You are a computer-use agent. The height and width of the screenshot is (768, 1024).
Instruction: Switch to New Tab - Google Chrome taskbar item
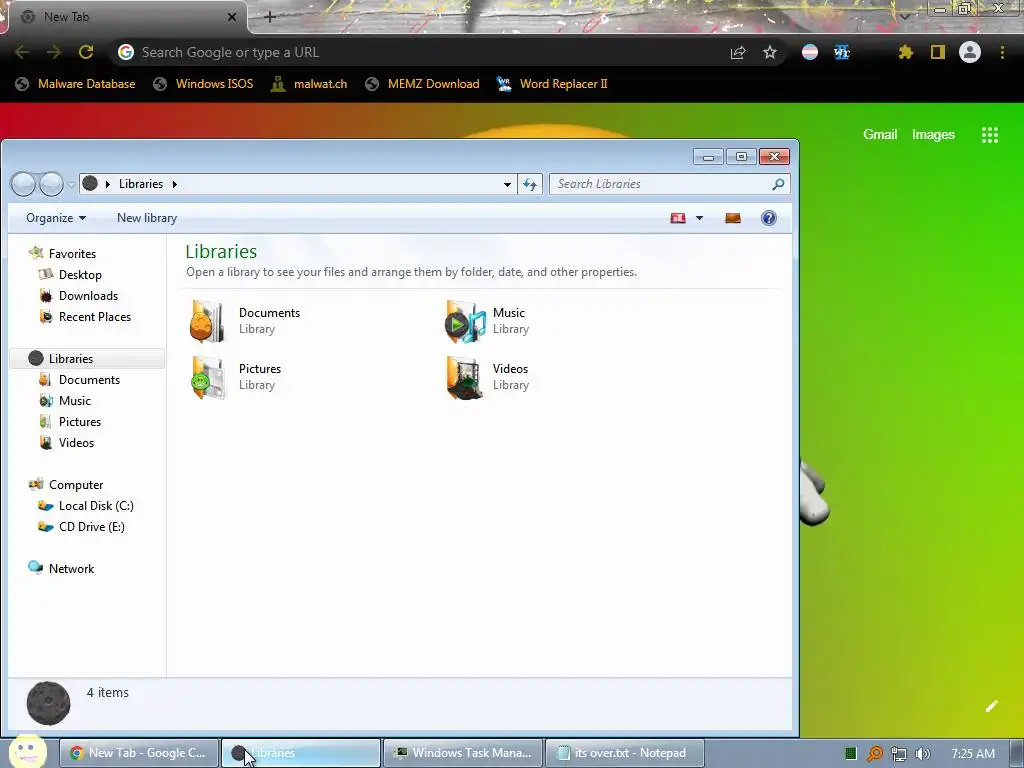coord(139,753)
